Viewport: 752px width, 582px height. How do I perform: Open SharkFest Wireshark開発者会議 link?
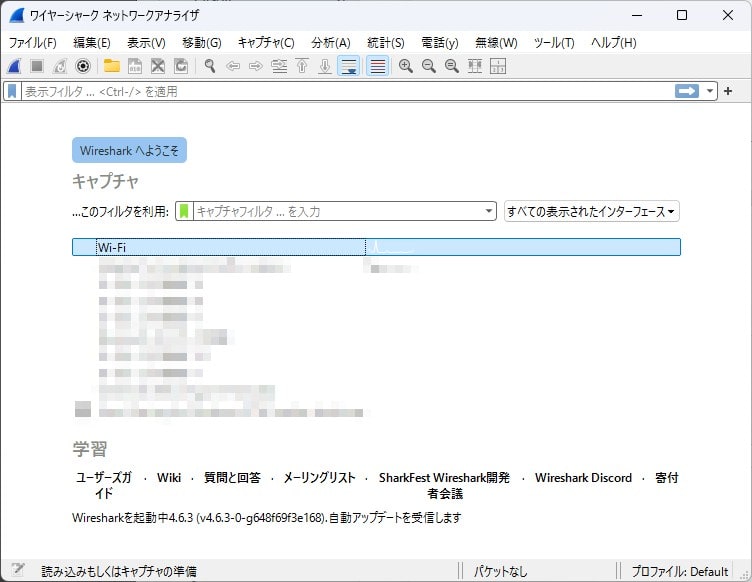(445, 485)
